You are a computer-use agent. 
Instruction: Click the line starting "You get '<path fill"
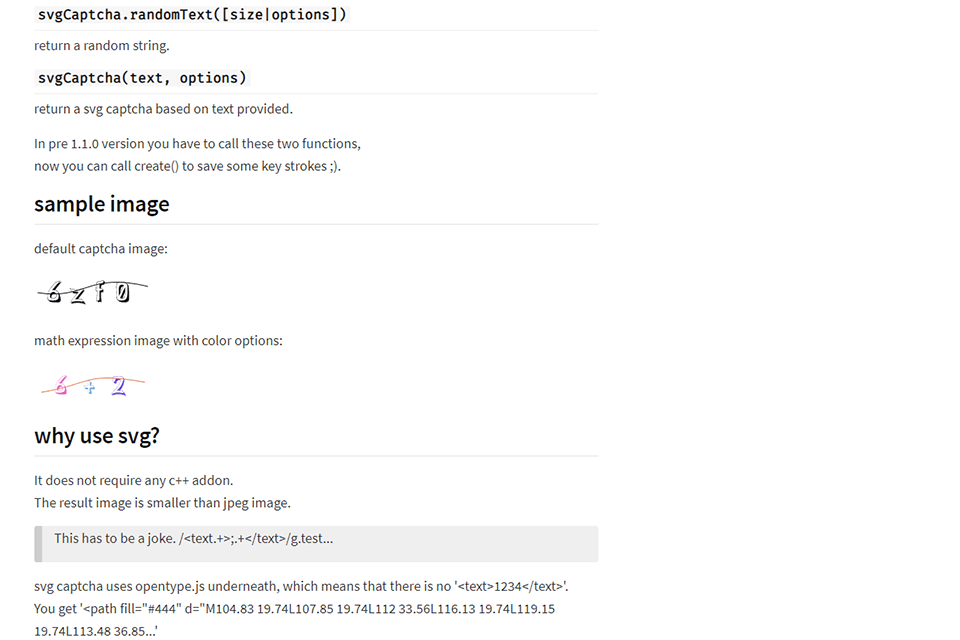click(294, 609)
